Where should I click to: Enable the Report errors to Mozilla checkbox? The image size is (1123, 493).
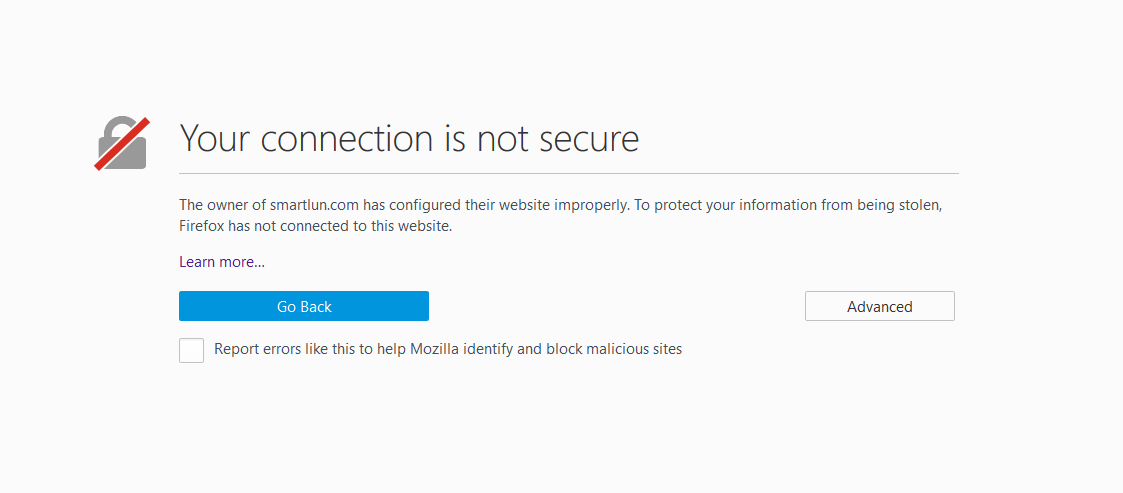coord(191,350)
